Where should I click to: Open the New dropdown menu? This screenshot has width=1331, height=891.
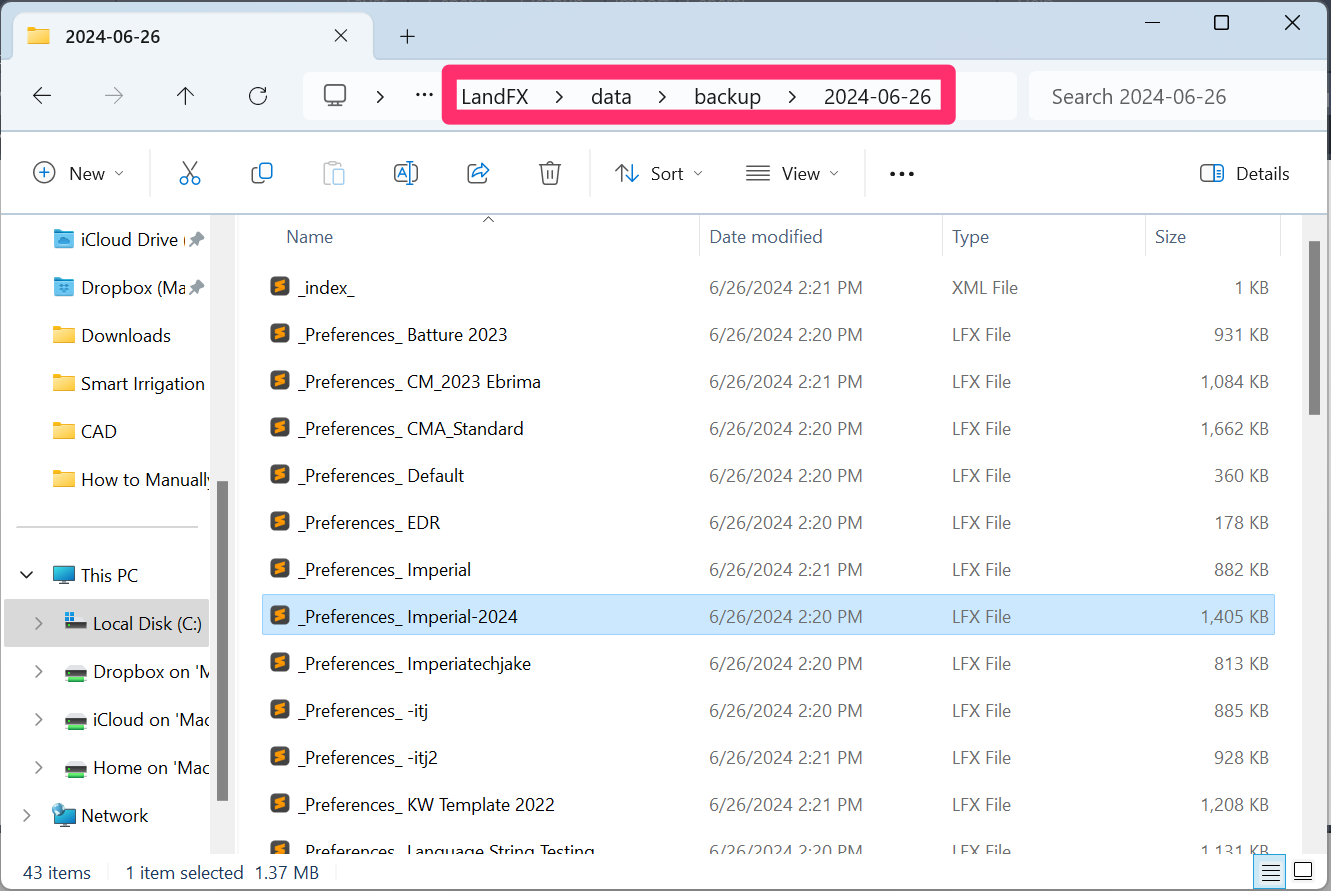79,174
